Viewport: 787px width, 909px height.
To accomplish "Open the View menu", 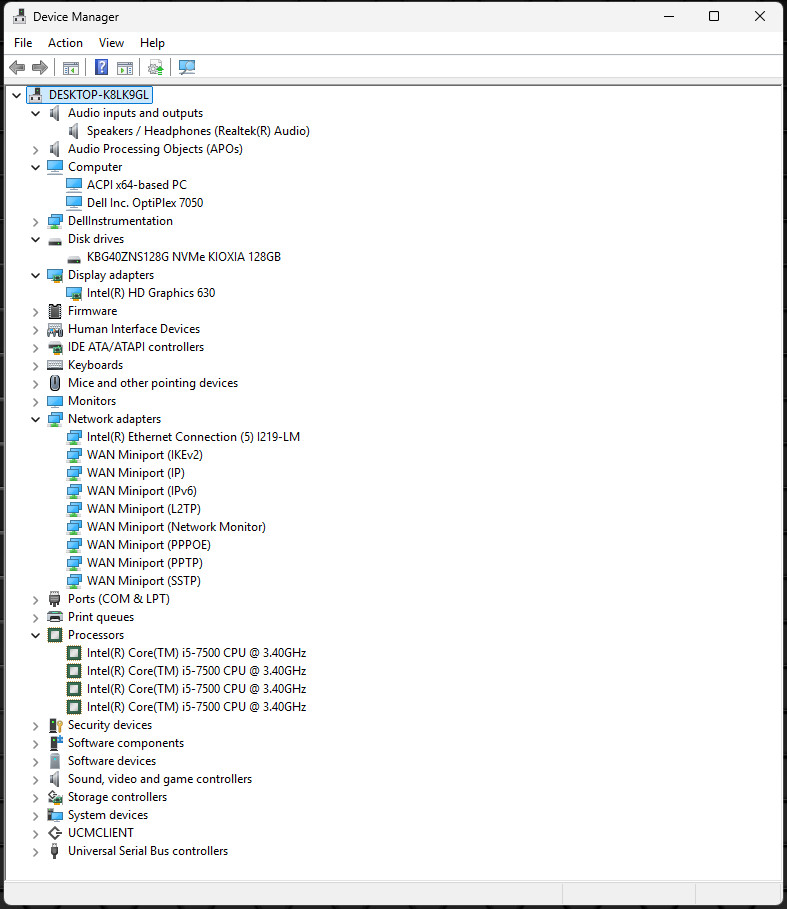I will [x=111, y=43].
